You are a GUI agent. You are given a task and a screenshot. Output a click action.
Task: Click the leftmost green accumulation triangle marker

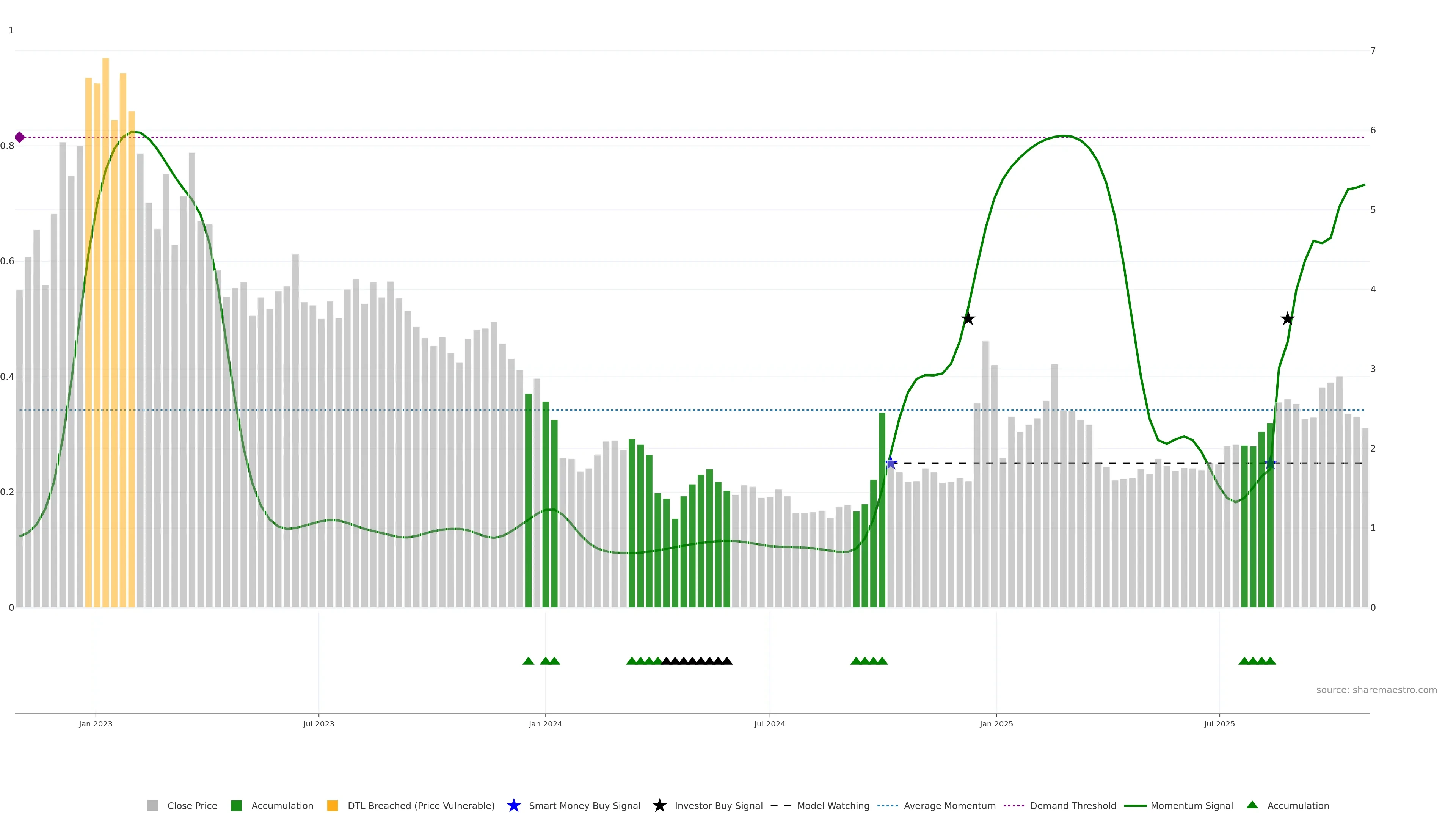pos(529,661)
